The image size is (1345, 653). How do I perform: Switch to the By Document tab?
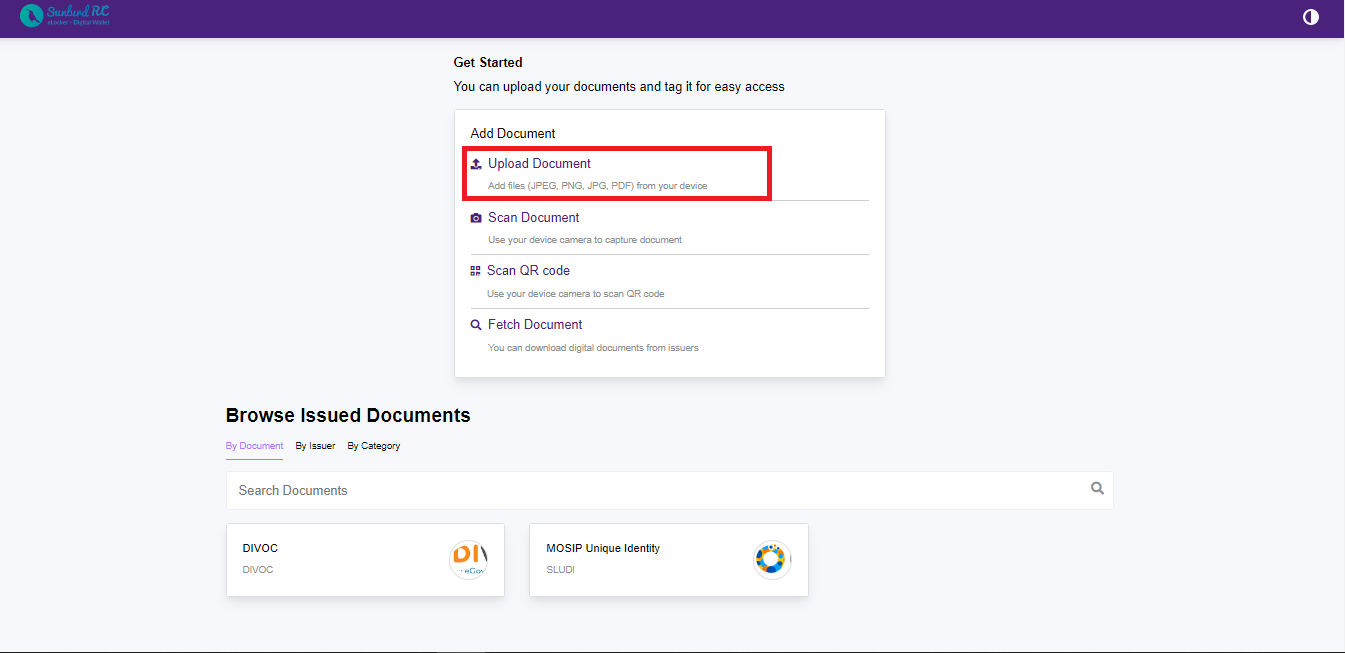click(x=254, y=446)
